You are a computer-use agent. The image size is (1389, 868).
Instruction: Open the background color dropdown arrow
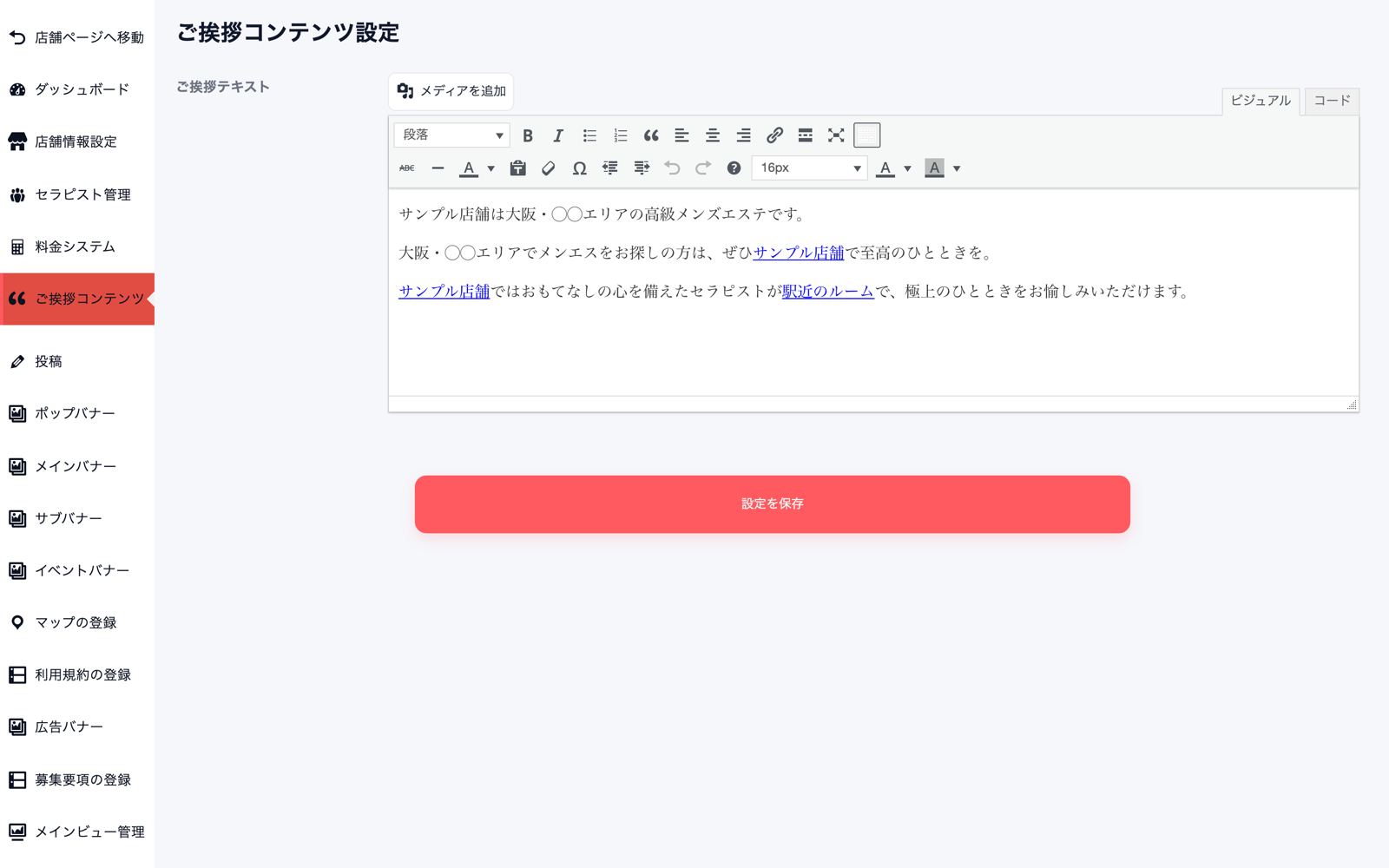957,168
